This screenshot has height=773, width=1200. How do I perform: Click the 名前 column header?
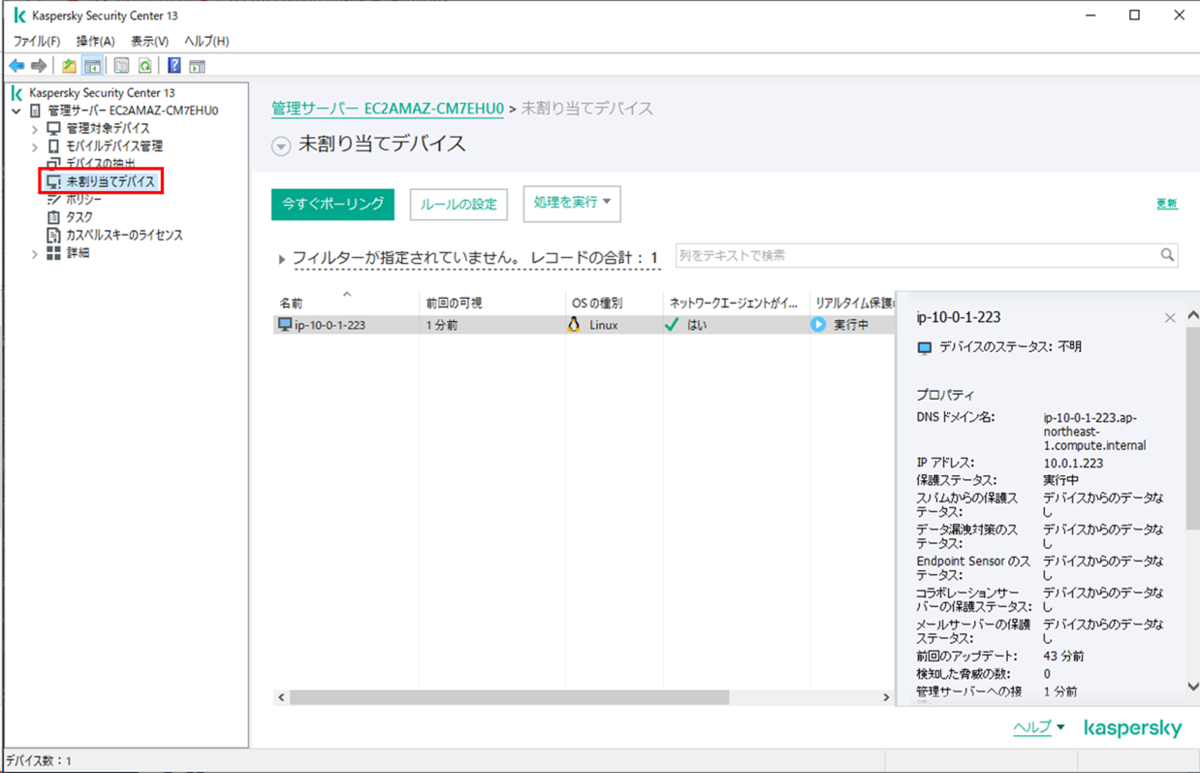[345, 302]
